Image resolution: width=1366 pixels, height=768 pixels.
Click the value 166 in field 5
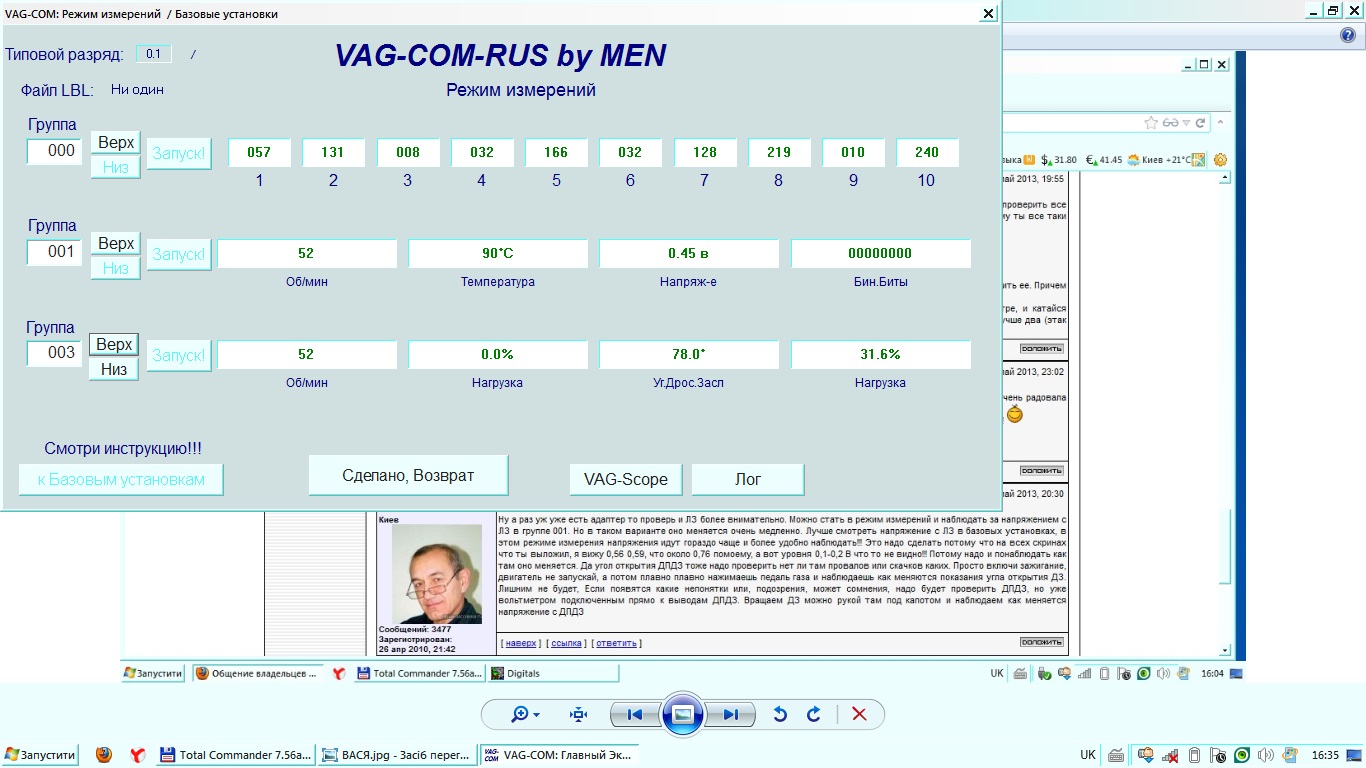556,153
